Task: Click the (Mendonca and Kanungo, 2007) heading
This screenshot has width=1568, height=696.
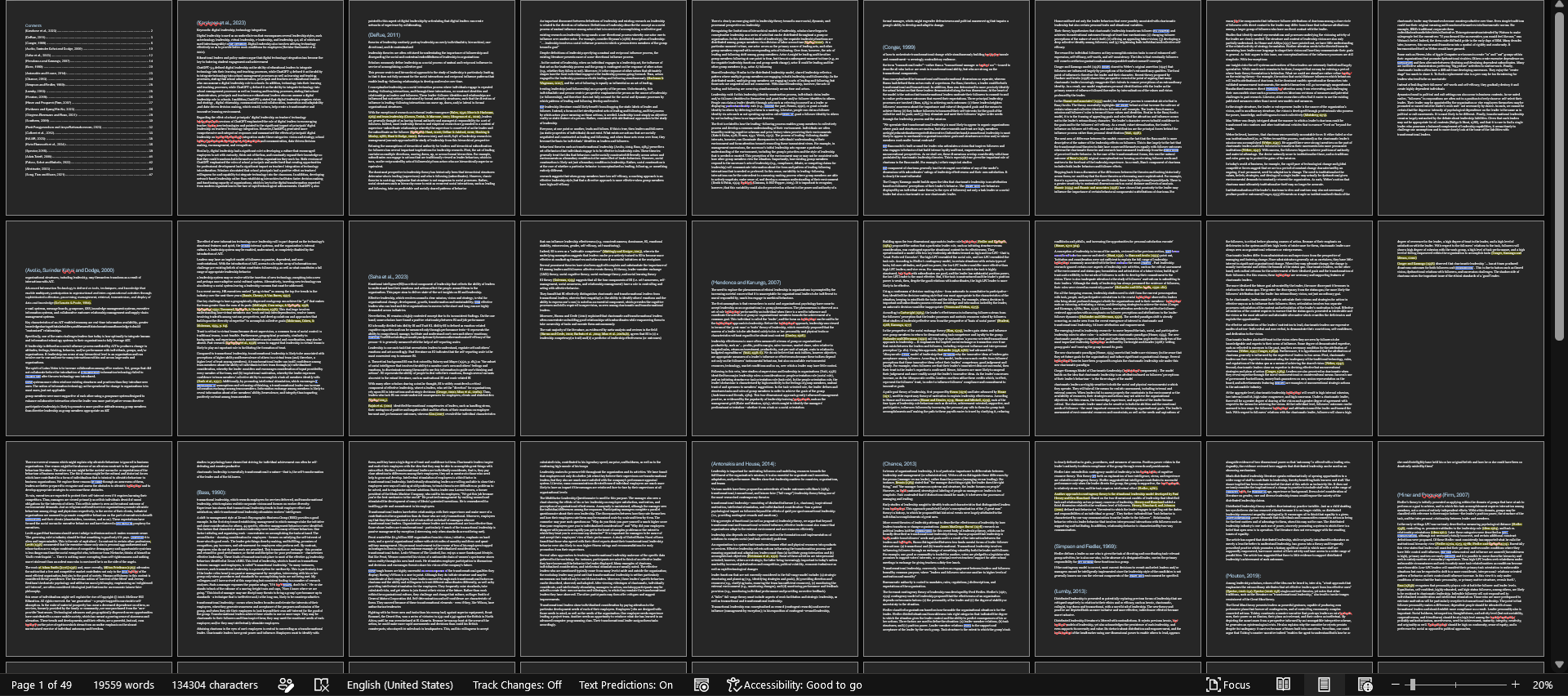Action: 746,282
